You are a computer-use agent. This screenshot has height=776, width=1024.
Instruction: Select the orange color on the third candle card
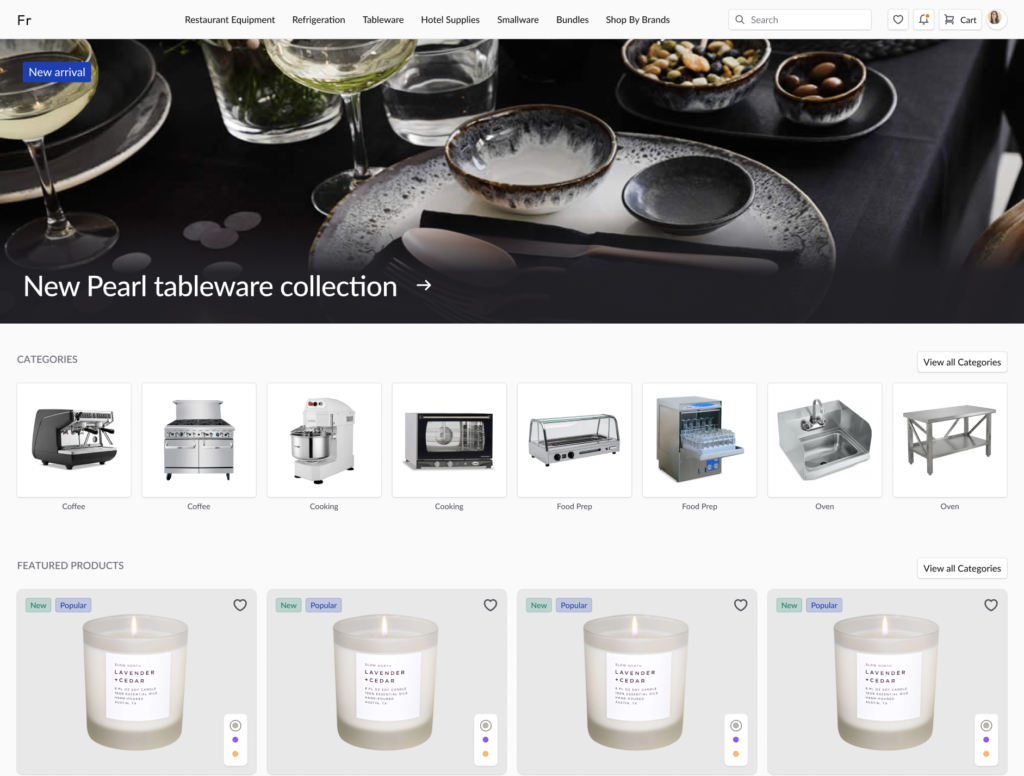pyautogui.click(x=736, y=754)
